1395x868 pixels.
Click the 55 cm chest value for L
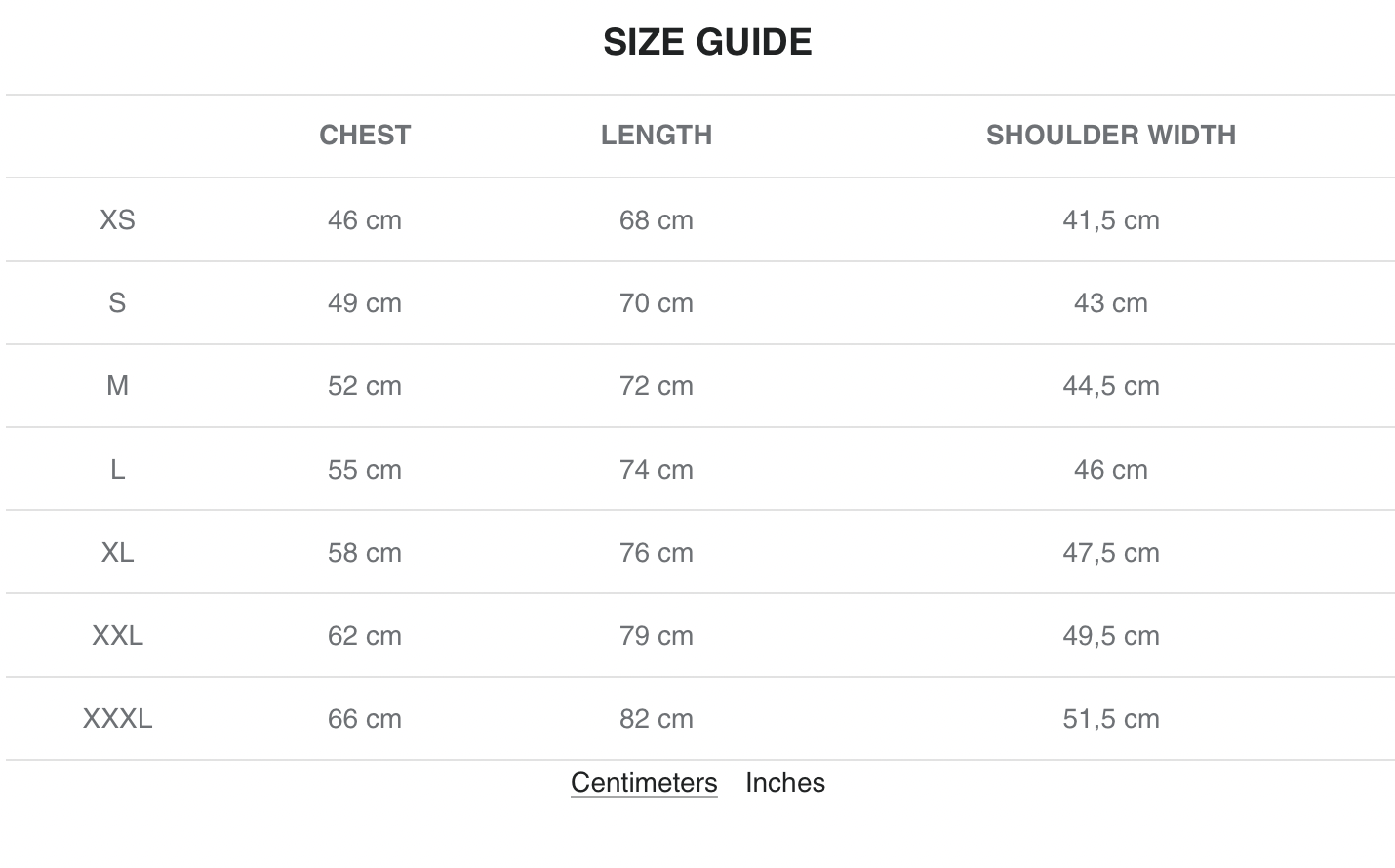click(365, 469)
